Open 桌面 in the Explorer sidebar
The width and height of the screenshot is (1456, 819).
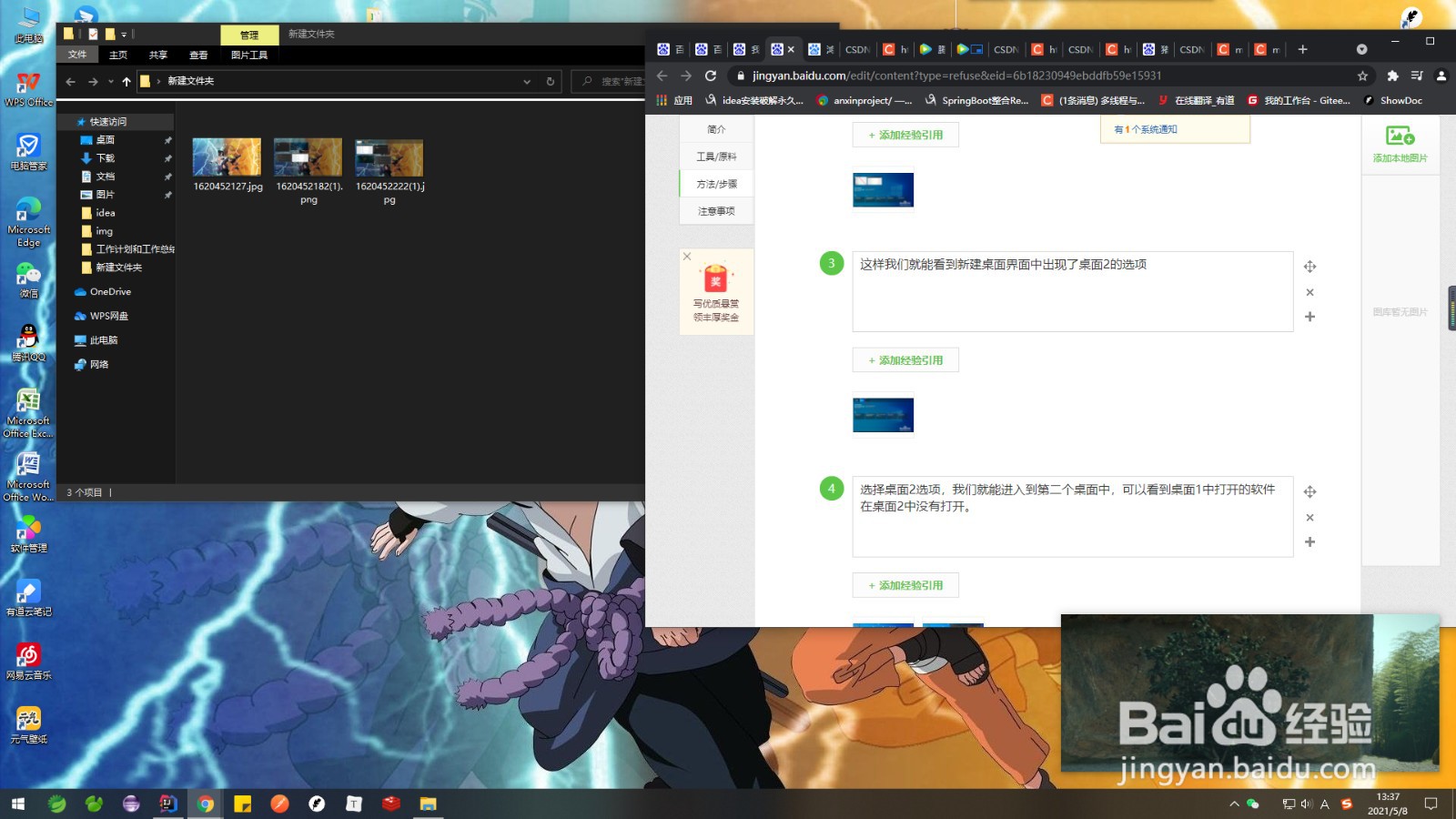point(106,140)
